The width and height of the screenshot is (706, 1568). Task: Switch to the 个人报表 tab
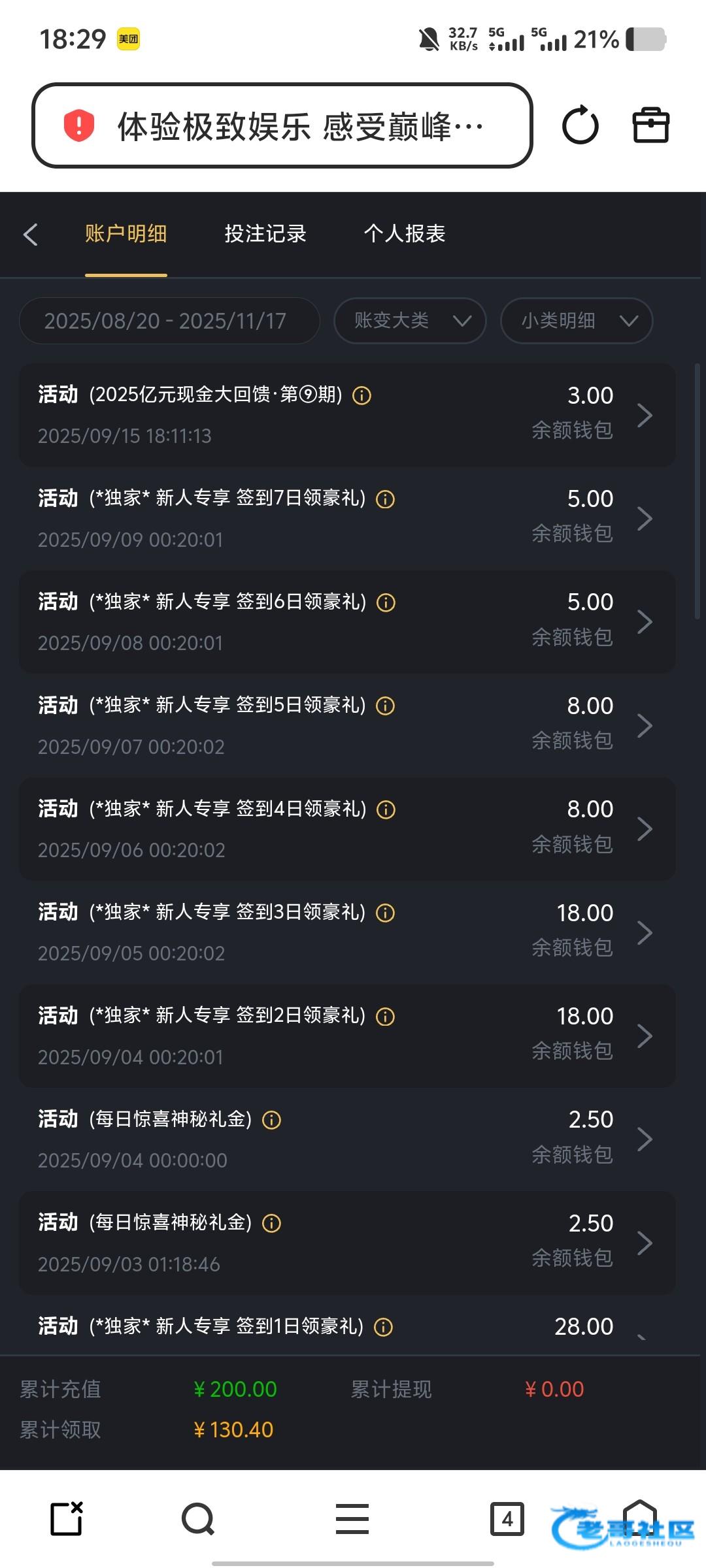pyautogui.click(x=405, y=234)
